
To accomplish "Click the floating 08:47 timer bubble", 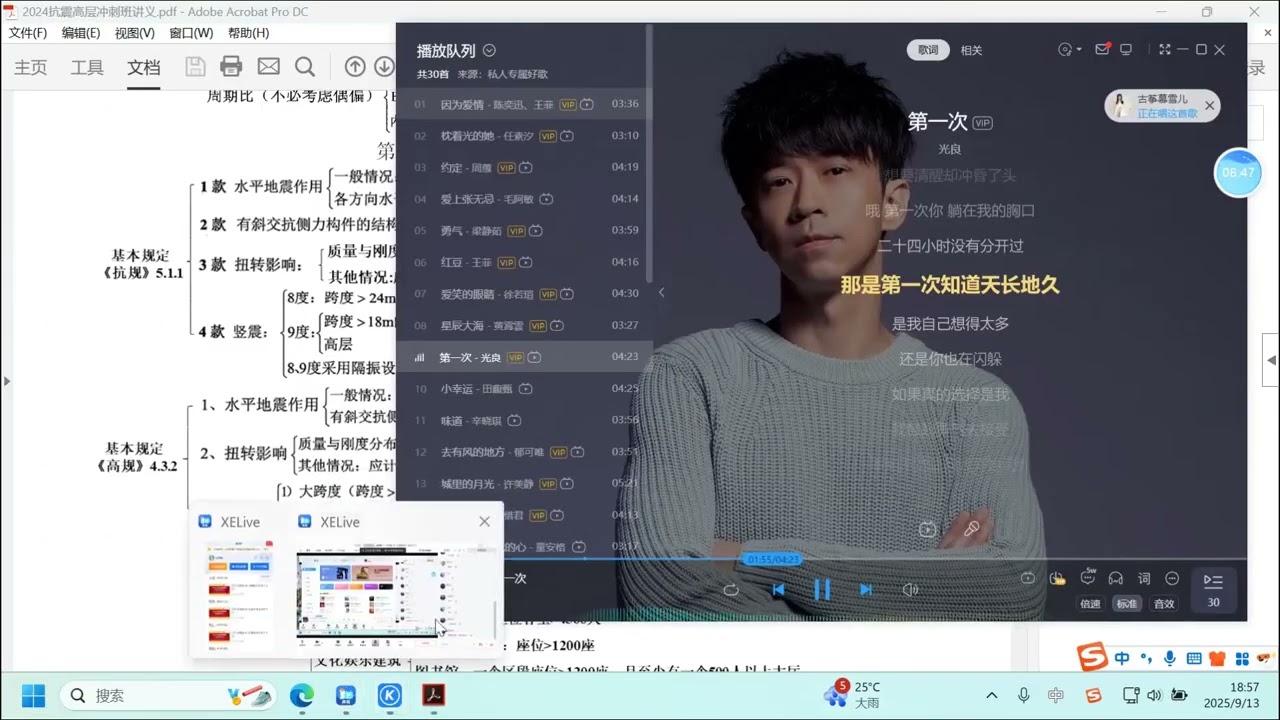I will click(1238, 172).
